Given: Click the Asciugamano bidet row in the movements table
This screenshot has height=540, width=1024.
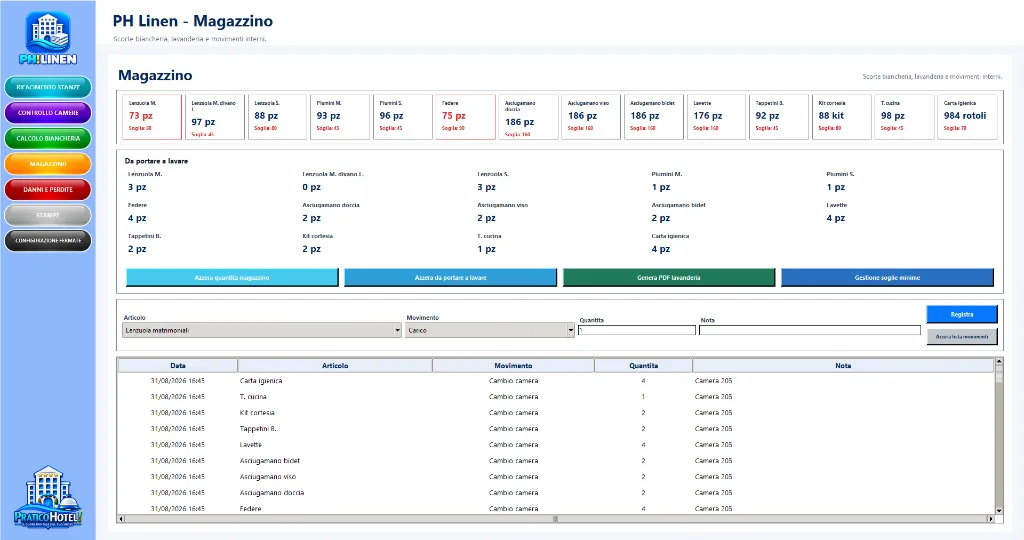Looking at the screenshot, I should coord(556,461).
